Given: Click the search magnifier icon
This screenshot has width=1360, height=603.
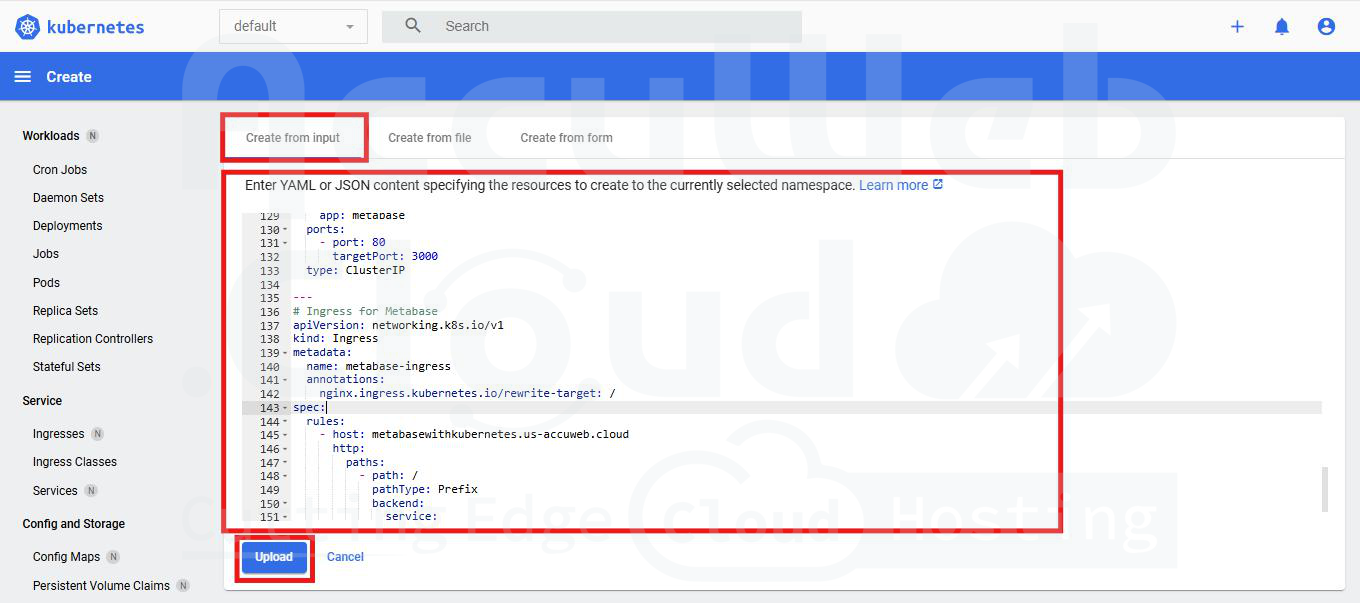Looking at the screenshot, I should click(413, 26).
